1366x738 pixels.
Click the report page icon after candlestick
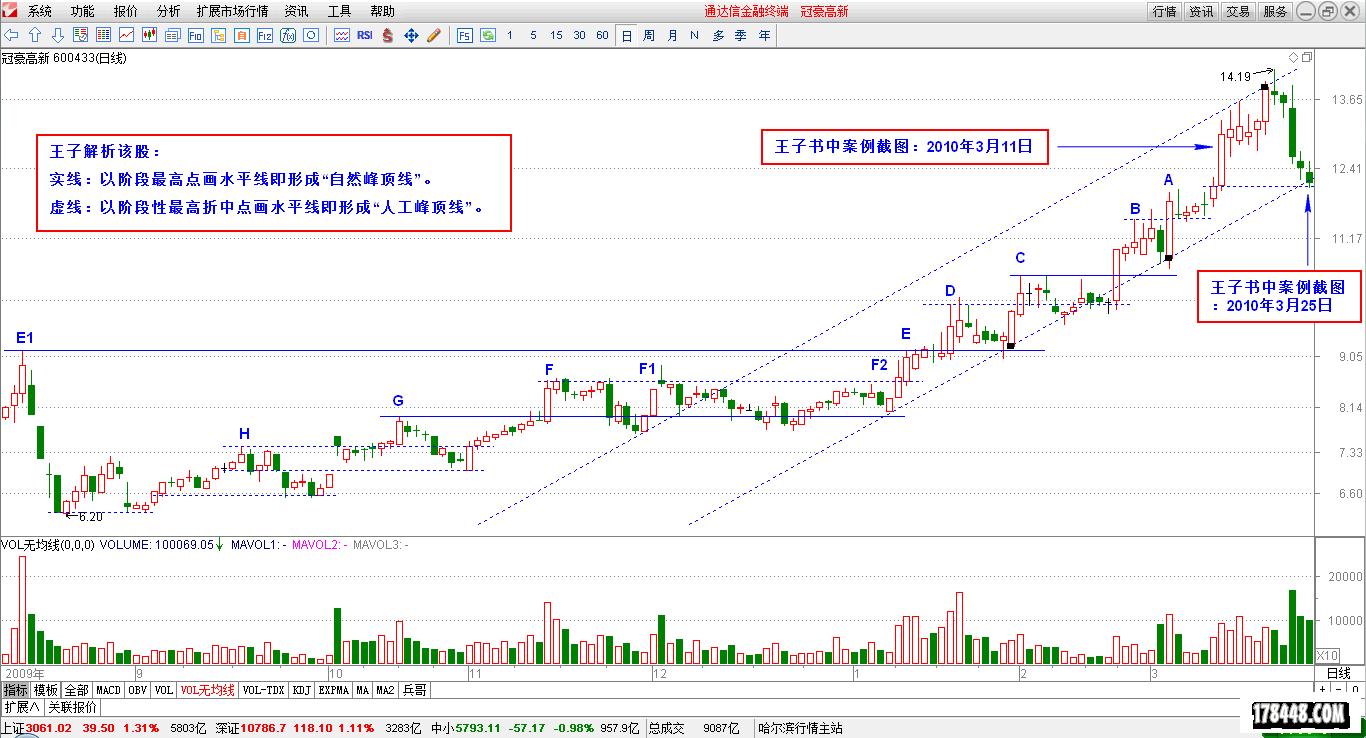[173, 35]
